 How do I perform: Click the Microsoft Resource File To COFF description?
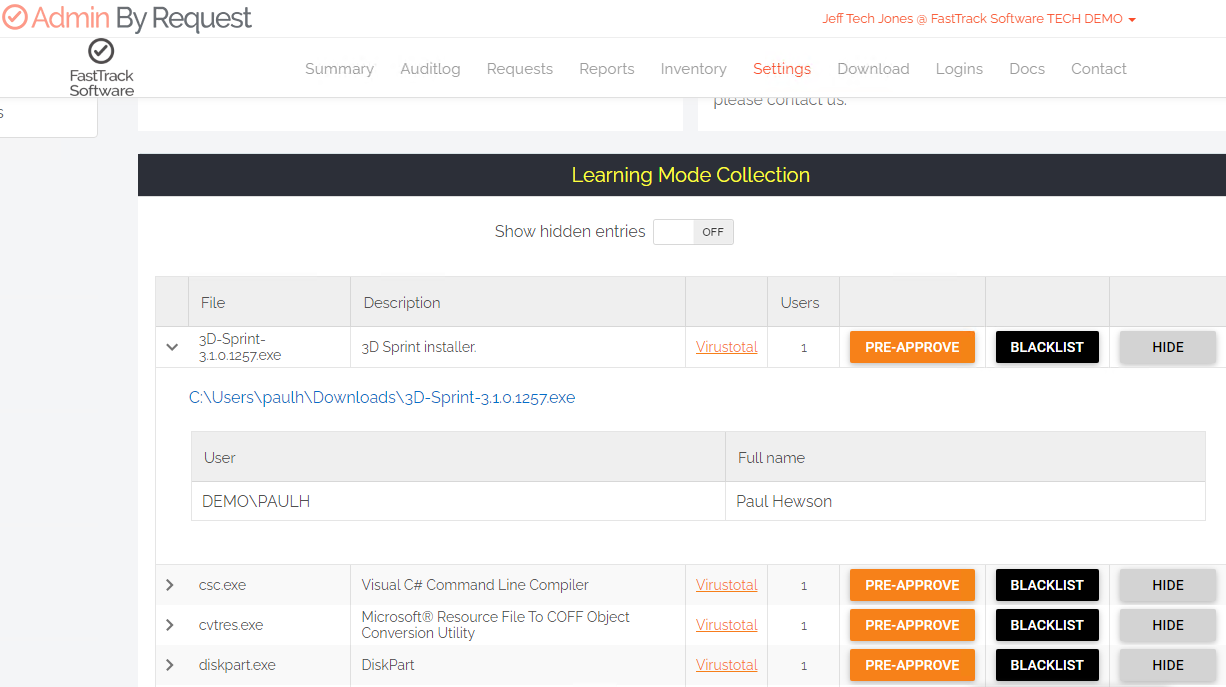click(x=496, y=625)
